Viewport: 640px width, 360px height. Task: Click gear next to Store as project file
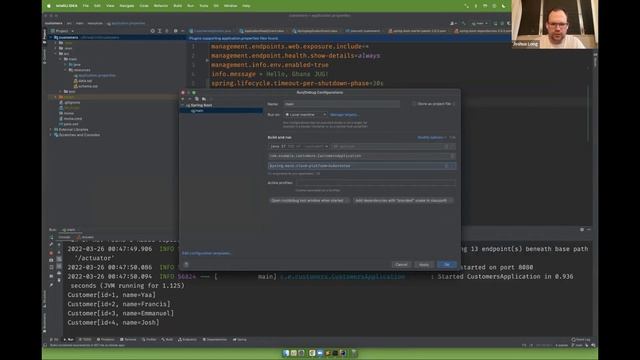point(454,104)
